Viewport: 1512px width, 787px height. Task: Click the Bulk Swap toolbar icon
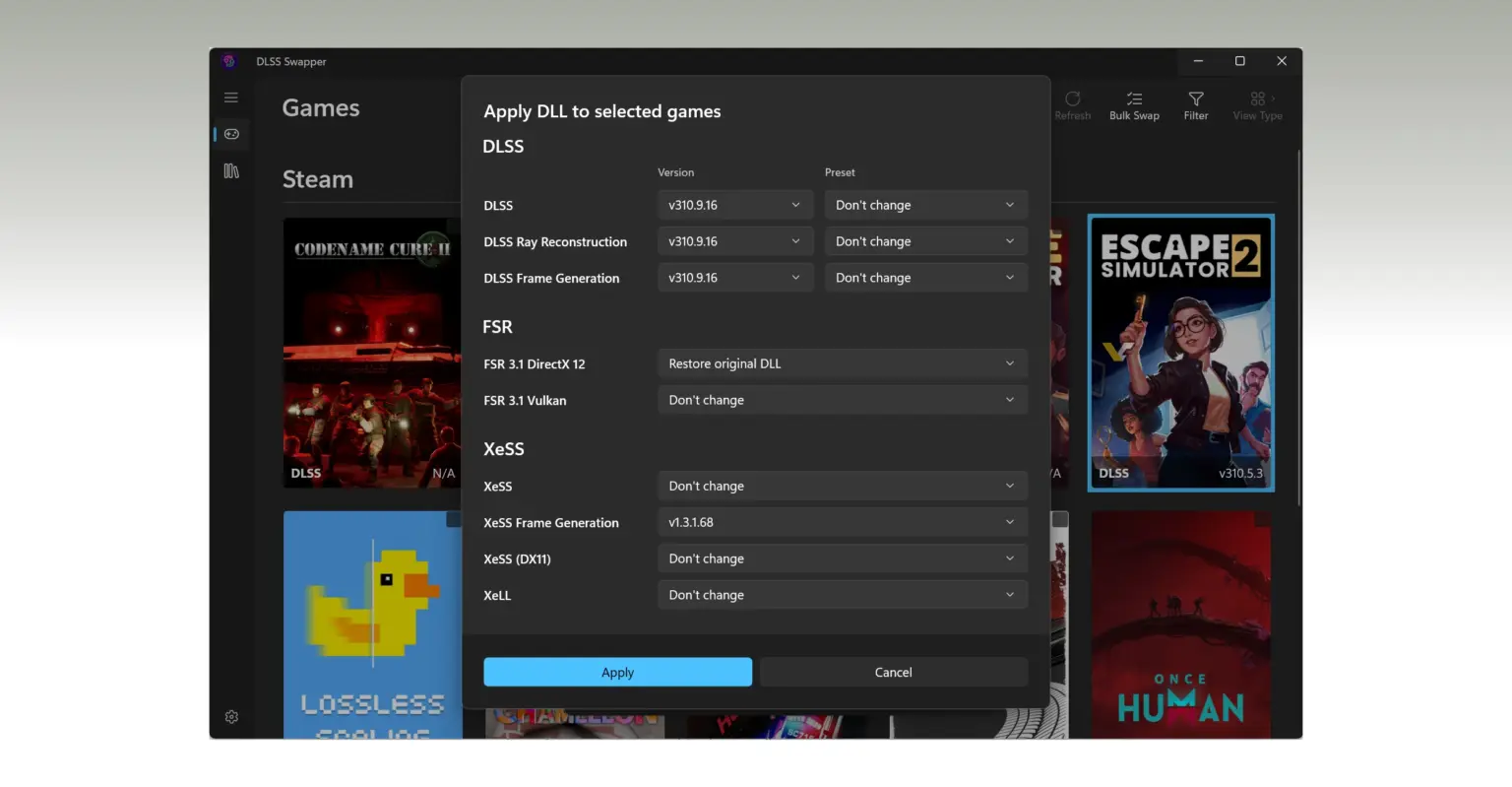click(x=1134, y=105)
